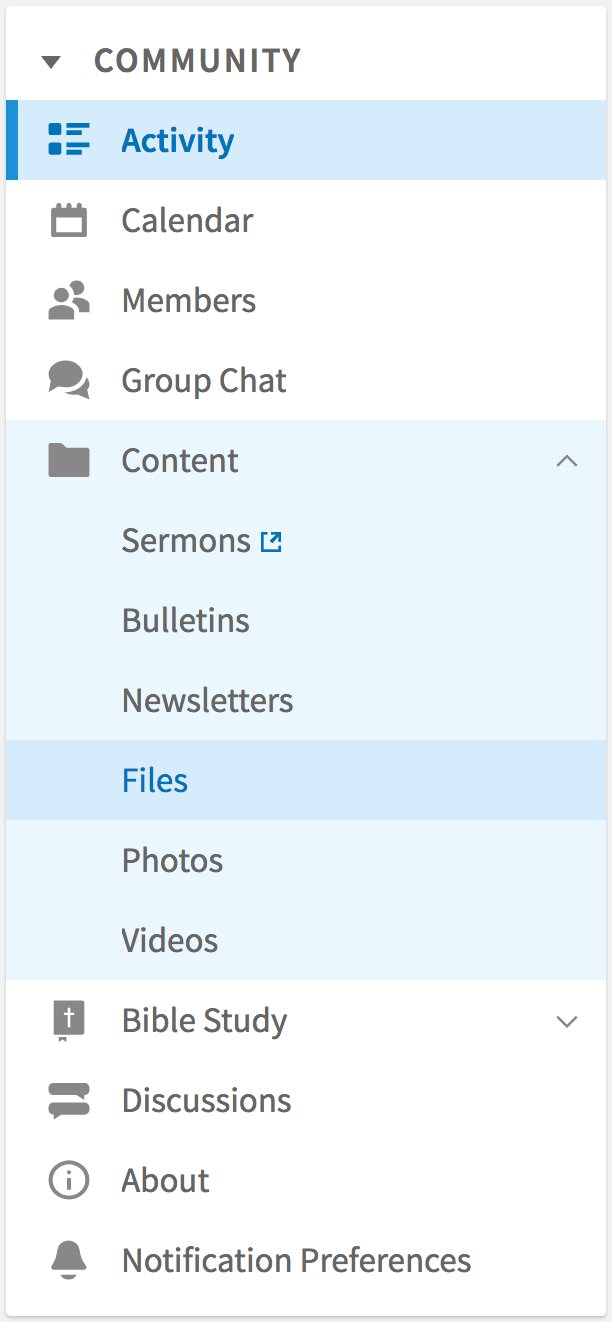Click the Group Chat bubbles icon

(x=69, y=381)
